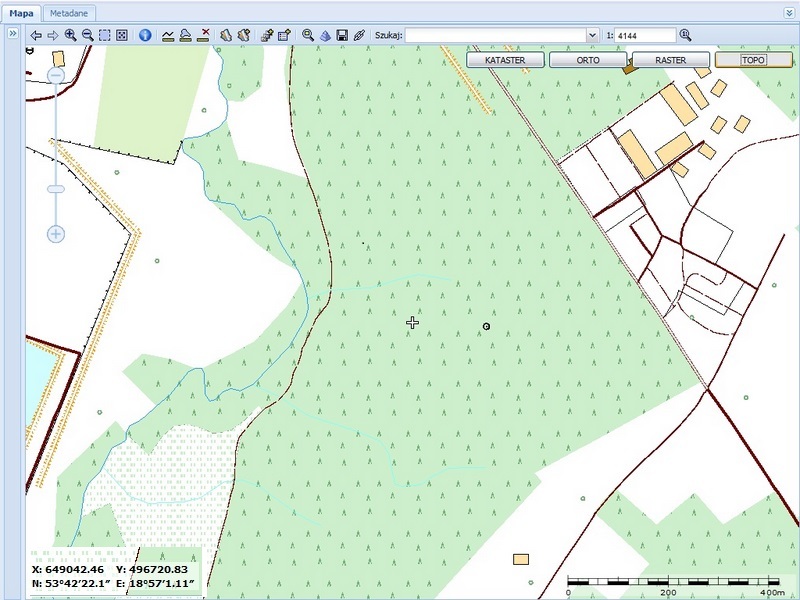The height and width of the screenshot is (600, 800).
Task: Click the map zoom slider handle
Action: (56, 188)
